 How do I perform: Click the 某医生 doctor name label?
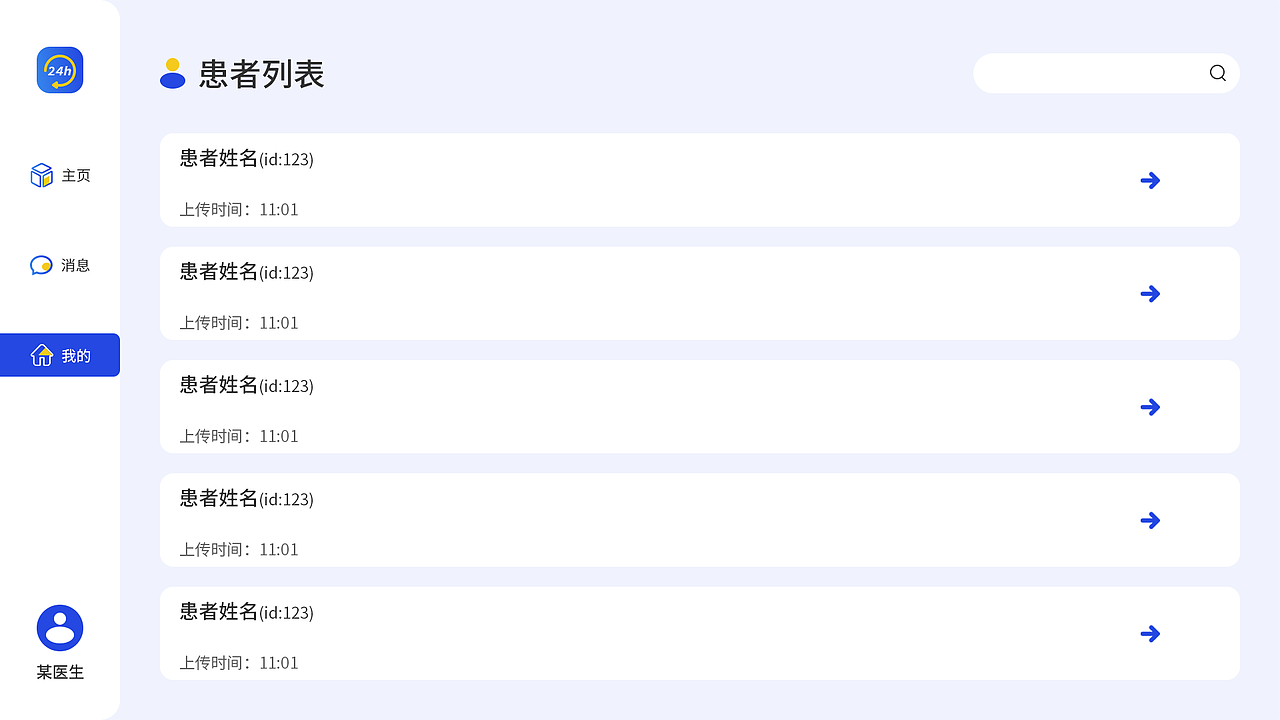59,672
